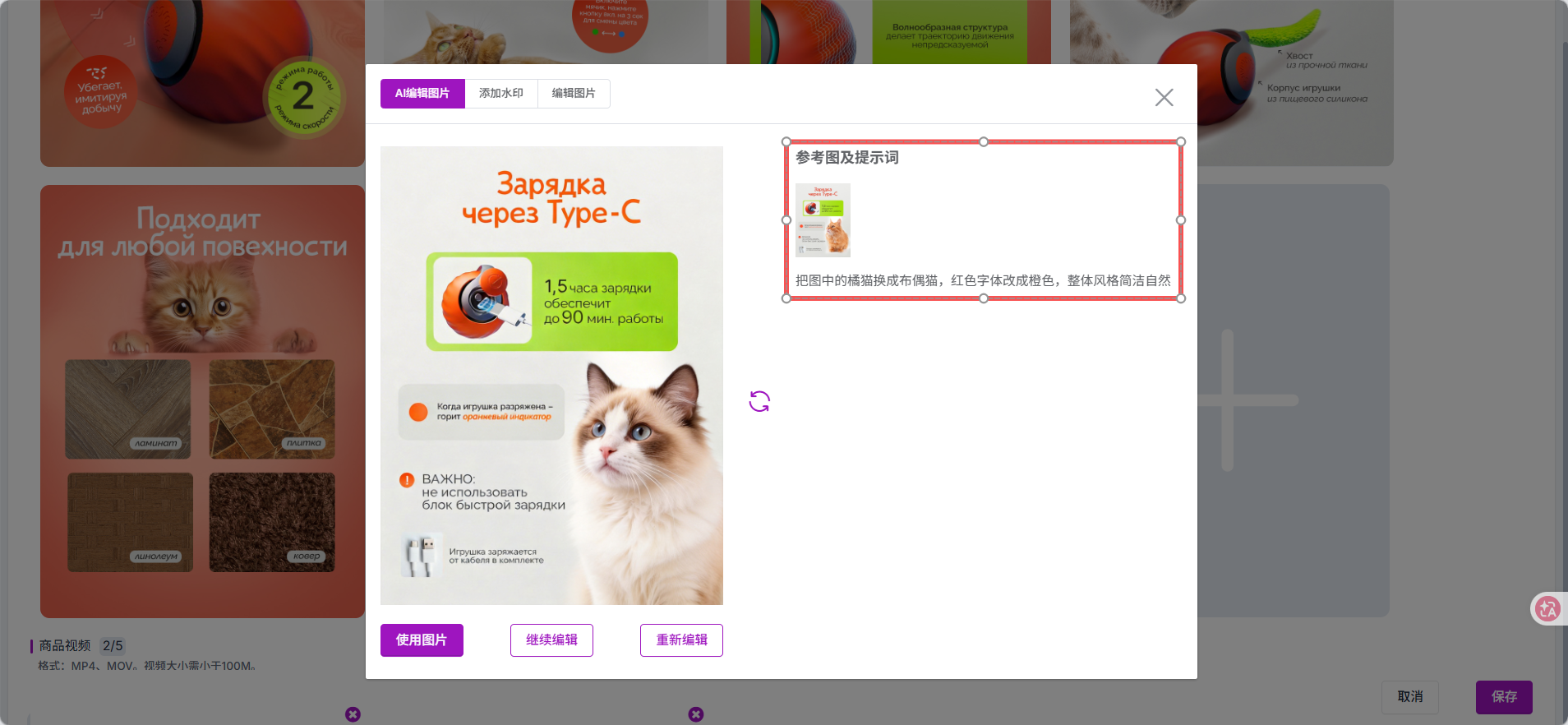Click the purple 保存 button
1568x725 pixels.
[1503, 697]
